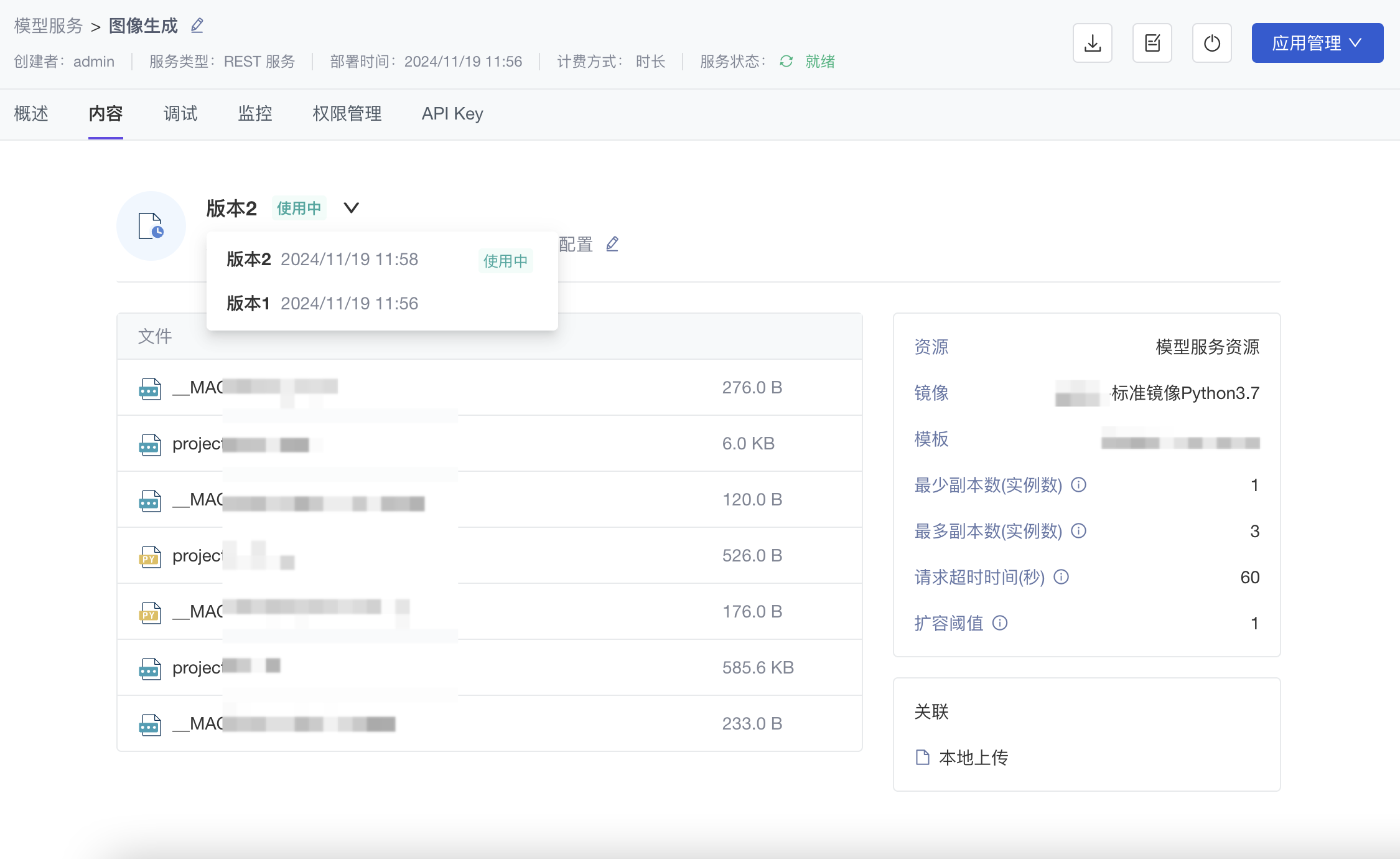Screen dimensions: 1400x859
Task: Click the 资源 field label
Action: coord(931,346)
